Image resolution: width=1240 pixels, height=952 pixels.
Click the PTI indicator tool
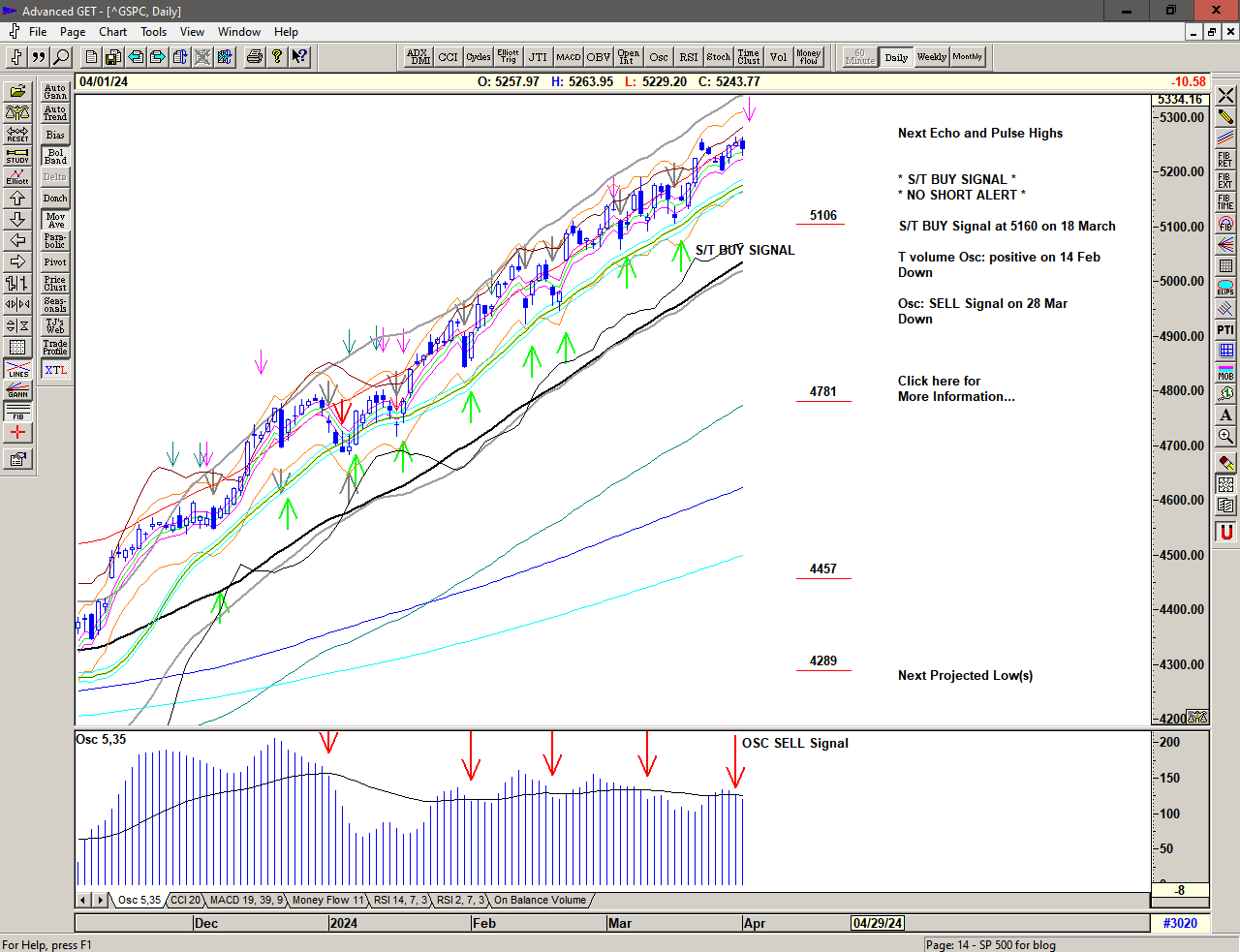coord(1225,330)
